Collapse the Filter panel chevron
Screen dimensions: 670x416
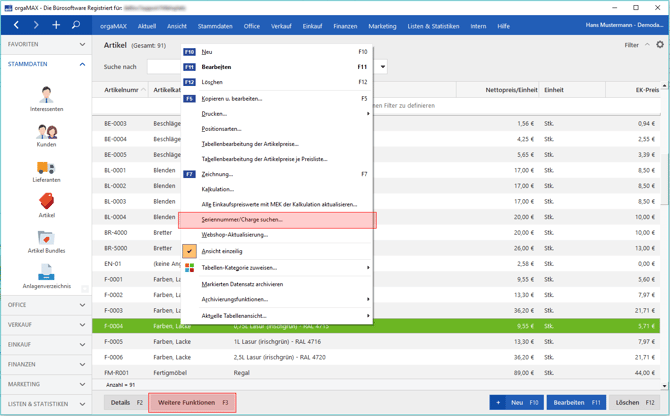click(647, 45)
